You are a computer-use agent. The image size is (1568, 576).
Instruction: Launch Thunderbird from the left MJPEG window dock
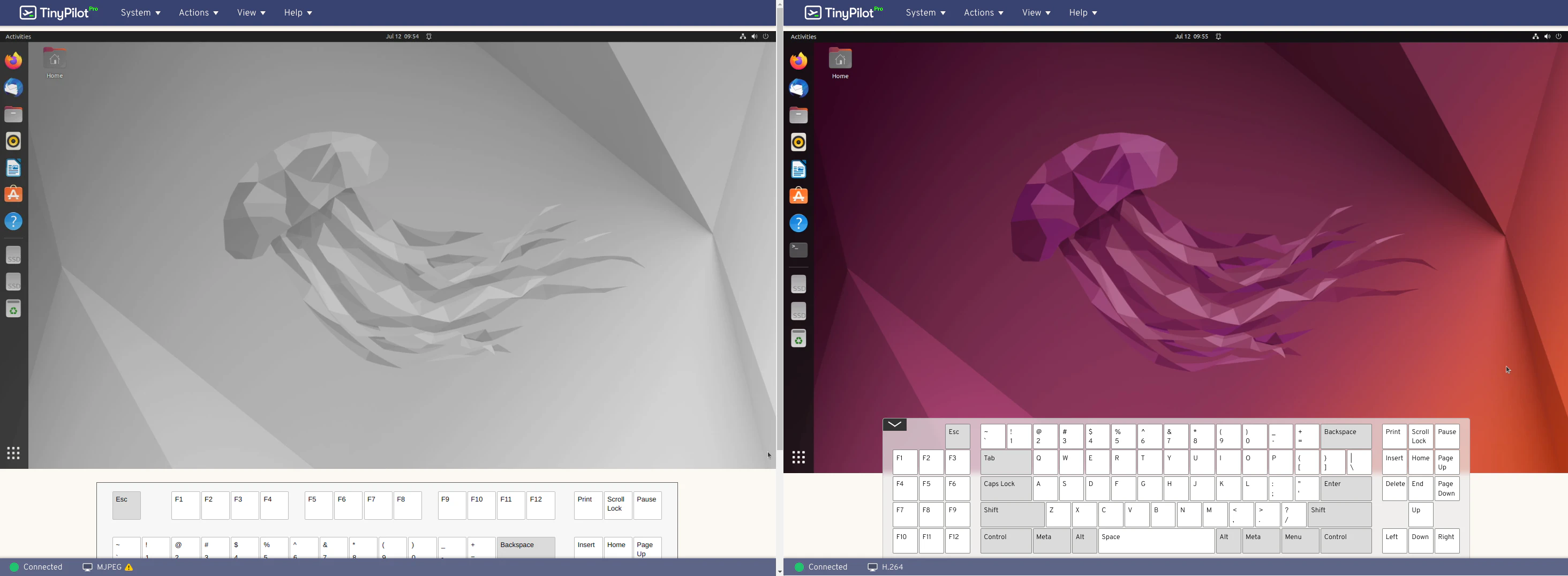[x=13, y=88]
